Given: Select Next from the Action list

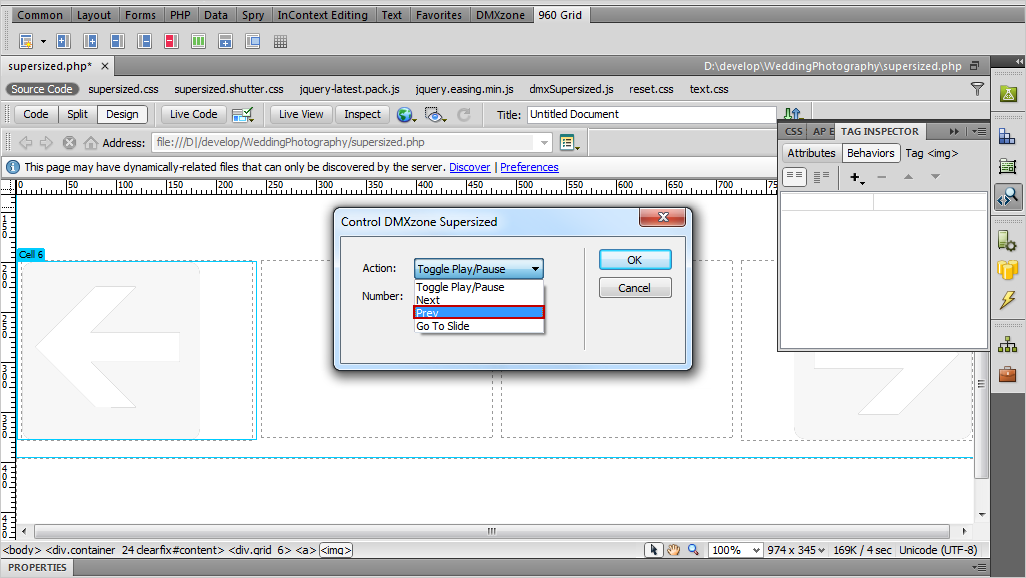Looking at the screenshot, I should 478,300.
